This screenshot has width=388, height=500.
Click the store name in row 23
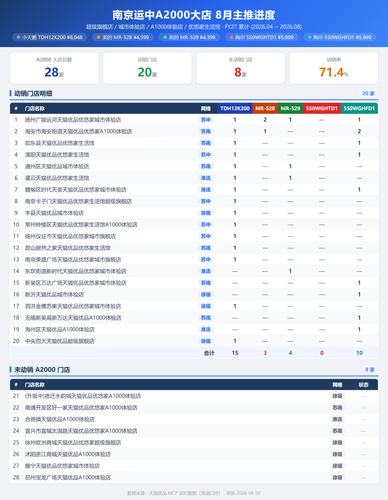coord(60,419)
